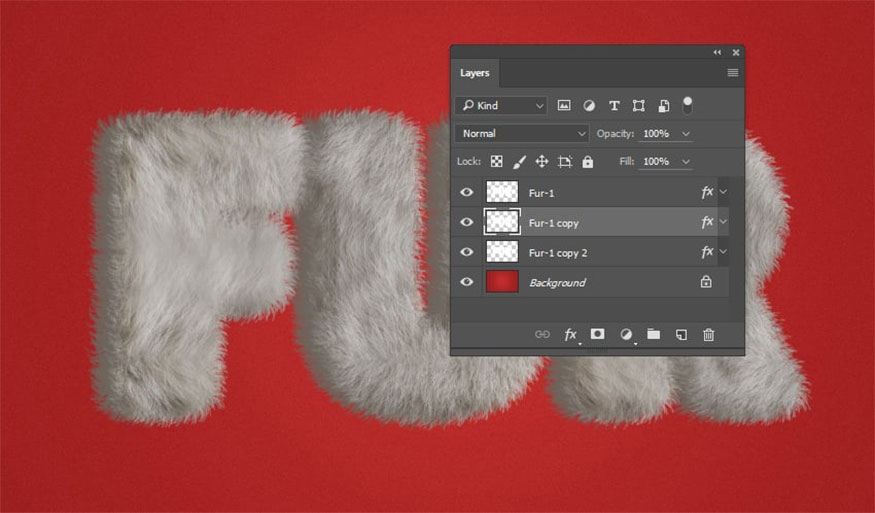Select the Layers tab
Image resolution: width=875 pixels, height=513 pixels.
coord(475,73)
